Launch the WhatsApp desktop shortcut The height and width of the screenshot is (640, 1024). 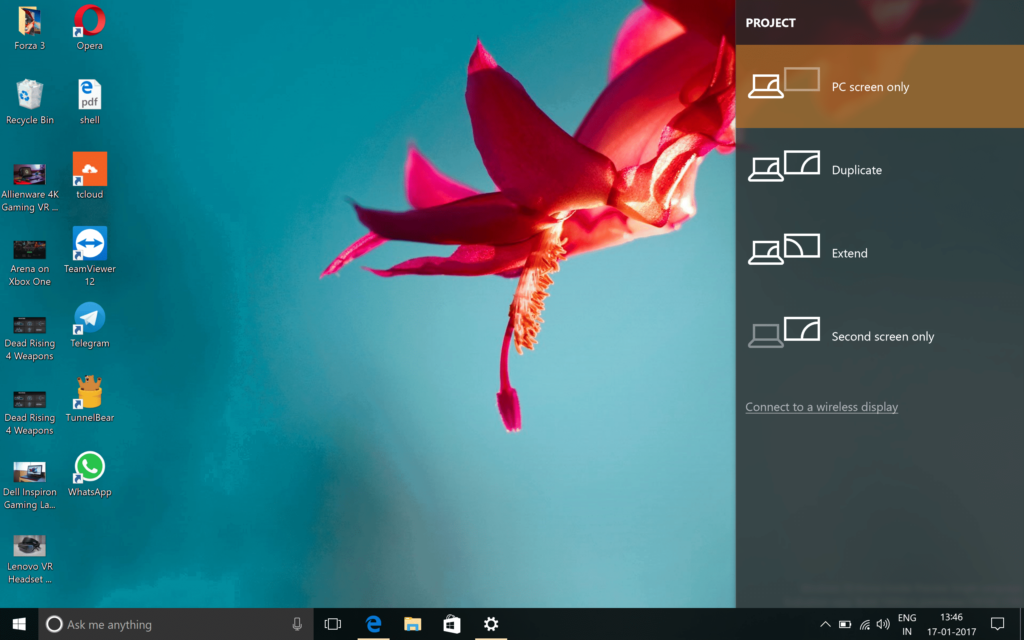89,473
